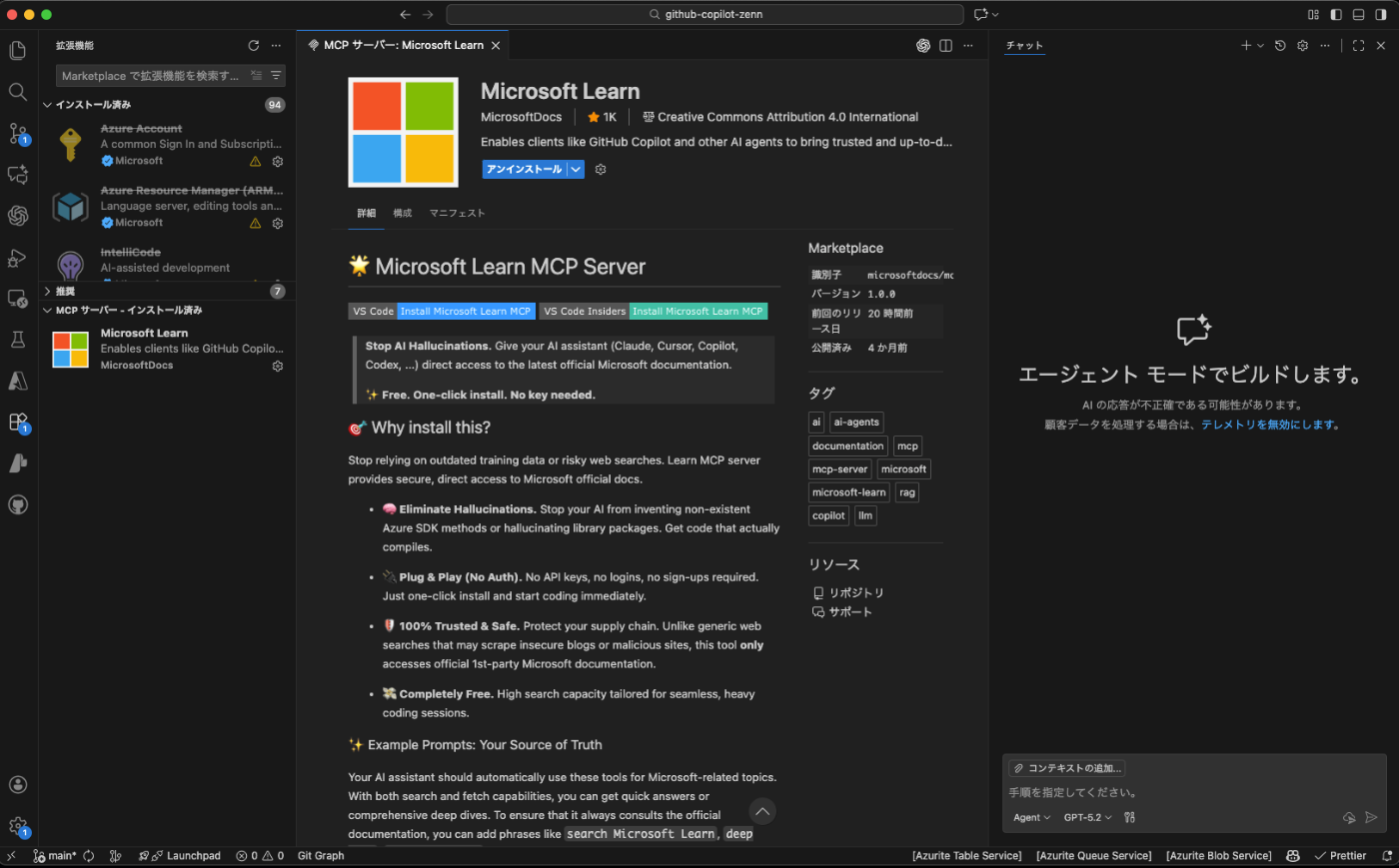Open the Agent mode dropdown
1399x868 pixels.
point(1032,818)
